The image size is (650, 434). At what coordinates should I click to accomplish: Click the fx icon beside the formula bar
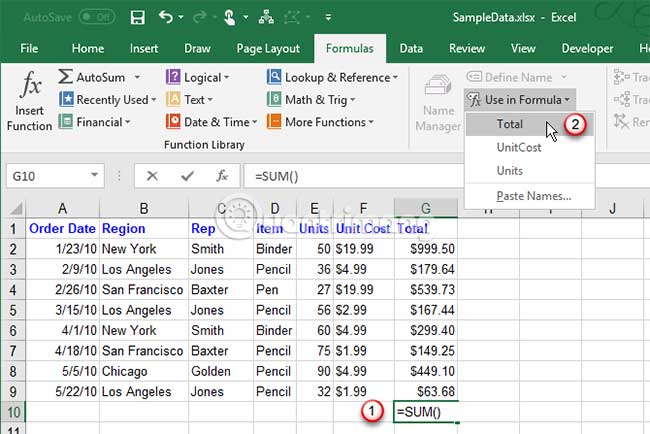click(x=222, y=176)
